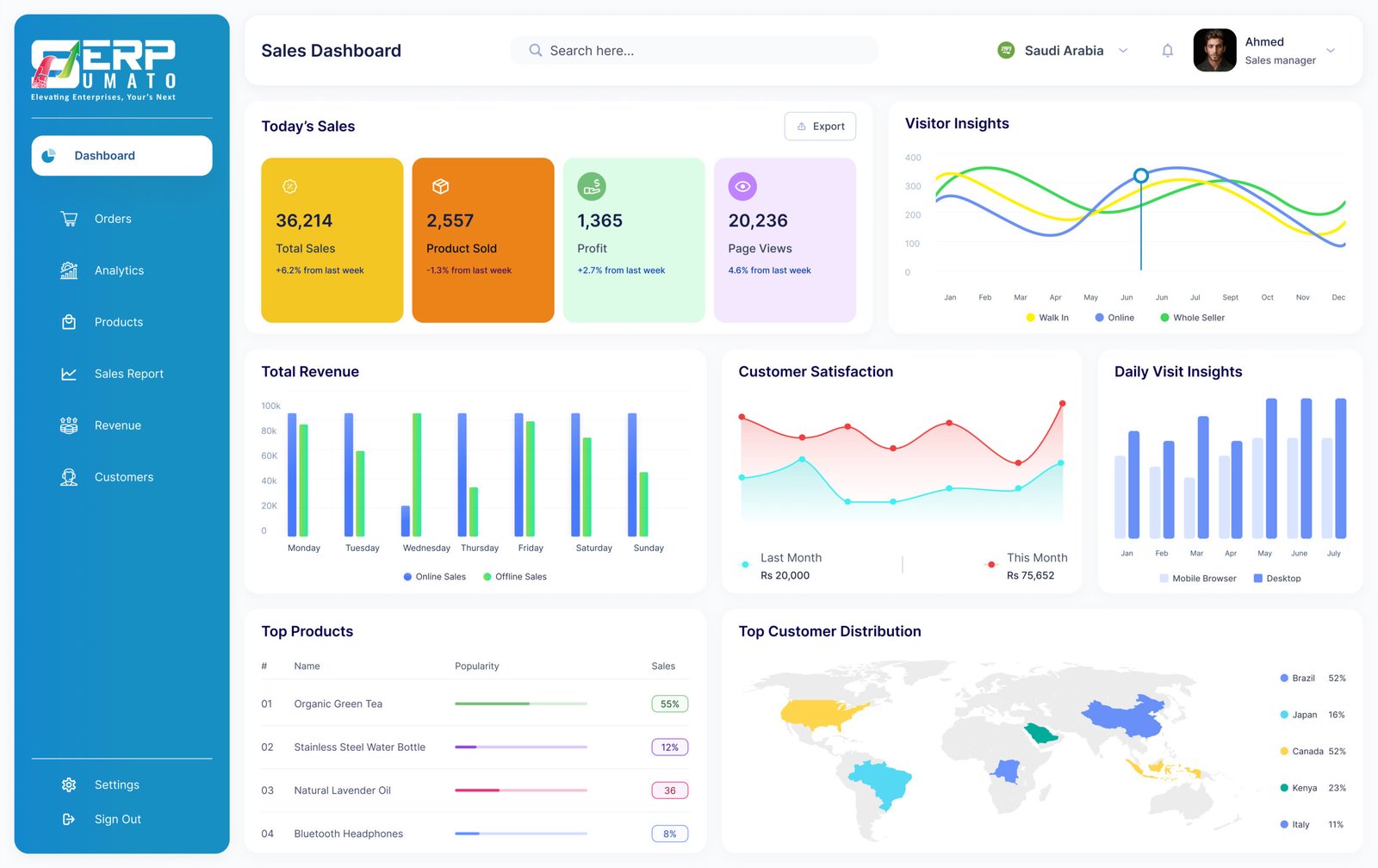Click the Analytics chart icon
Image resolution: width=1378 pixels, height=868 pixels.
click(69, 270)
